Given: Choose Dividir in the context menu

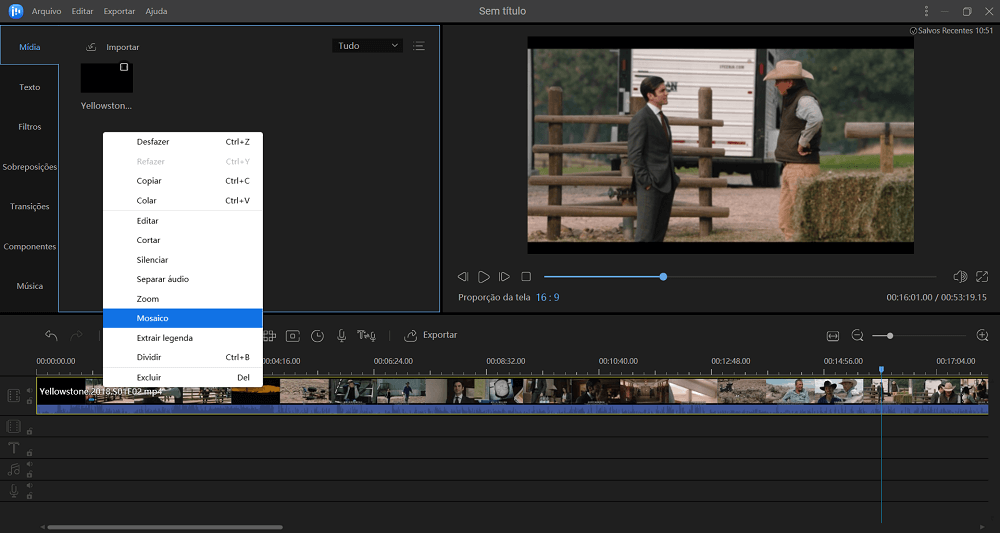Looking at the screenshot, I should point(182,357).
